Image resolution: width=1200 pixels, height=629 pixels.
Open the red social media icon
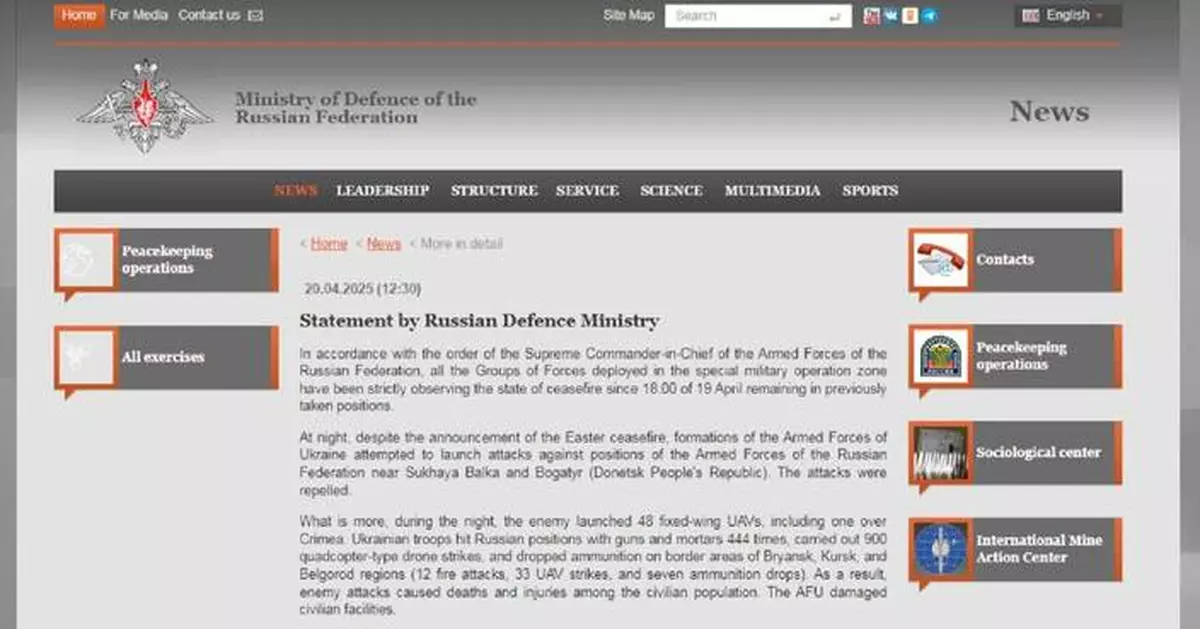(x=872, y=16)
